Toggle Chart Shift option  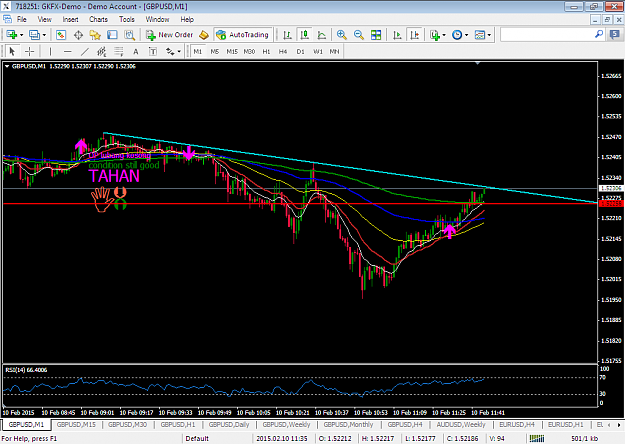415,35
